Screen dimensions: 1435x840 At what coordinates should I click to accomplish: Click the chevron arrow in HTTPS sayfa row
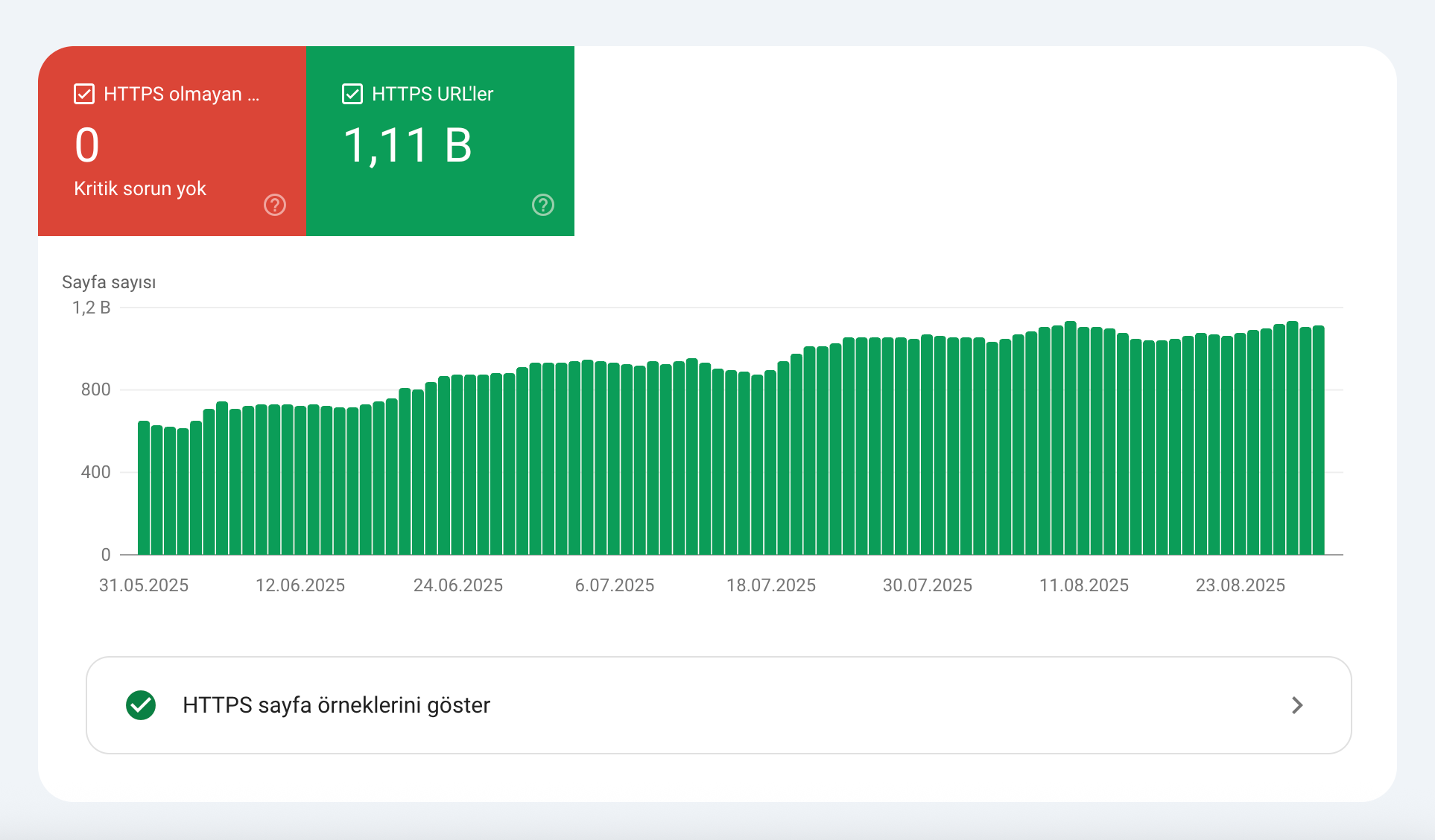point(1297,705)
